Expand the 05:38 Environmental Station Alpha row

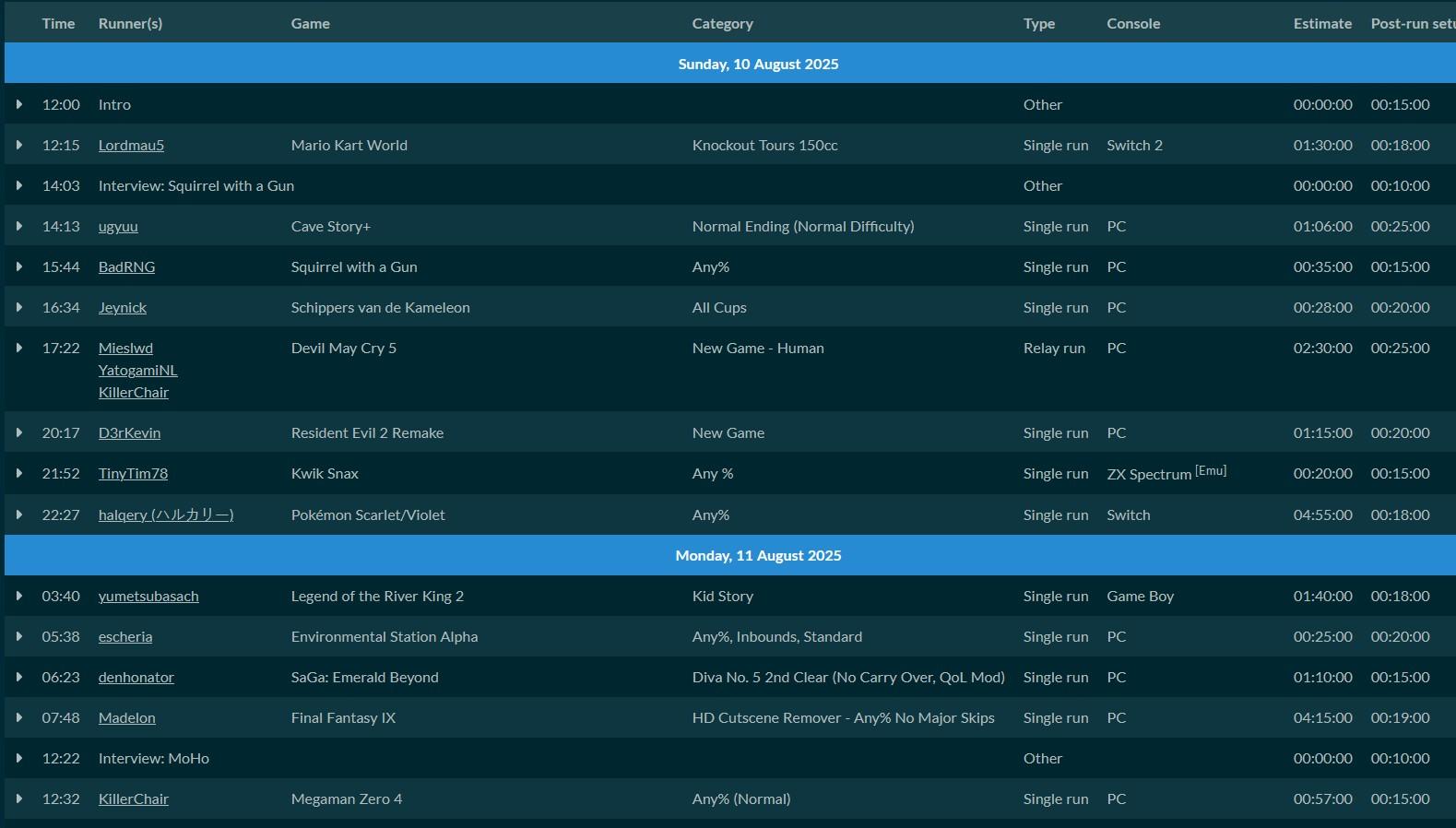pos(18,636)
